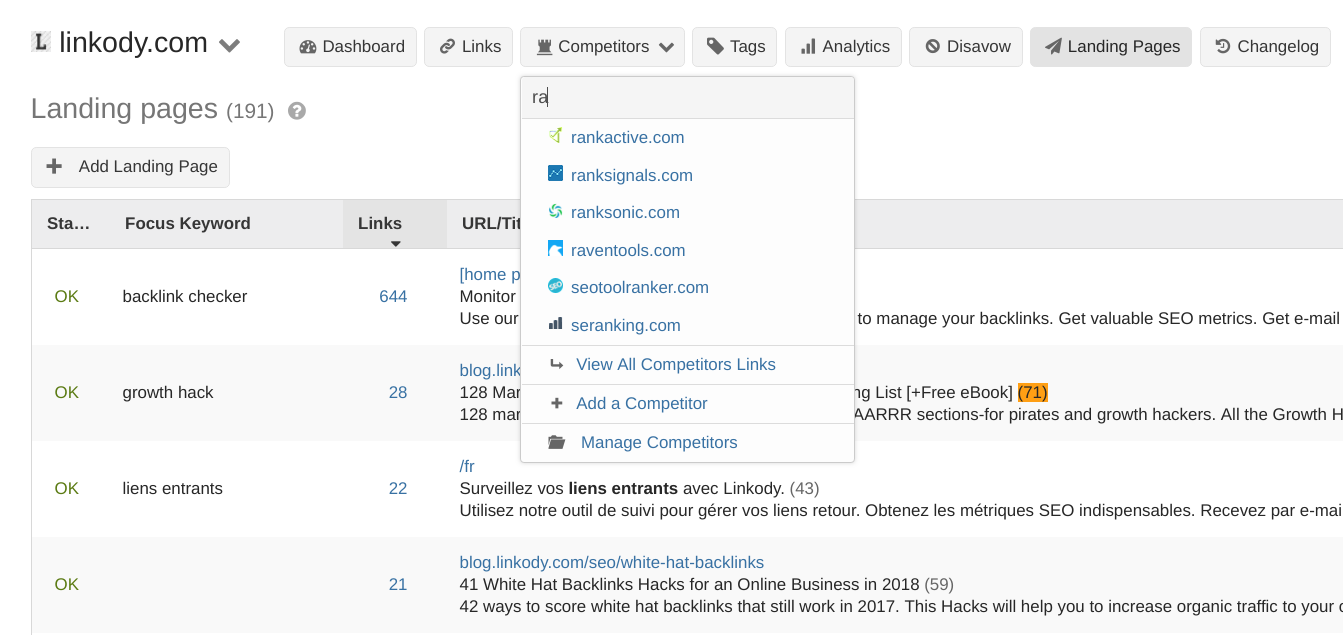Click the folder icon beside Manage Competitors
The width and height of the screenshot is (1343, 635).
pos(557,442)
